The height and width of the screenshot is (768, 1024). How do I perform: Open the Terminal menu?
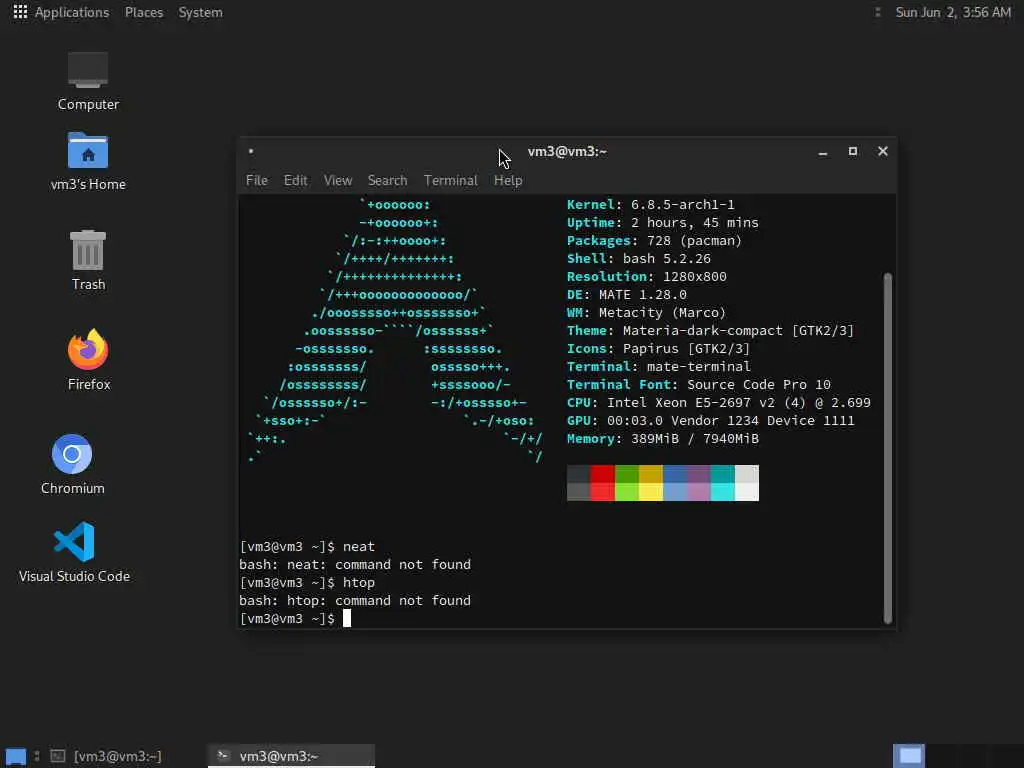(451, 180)
